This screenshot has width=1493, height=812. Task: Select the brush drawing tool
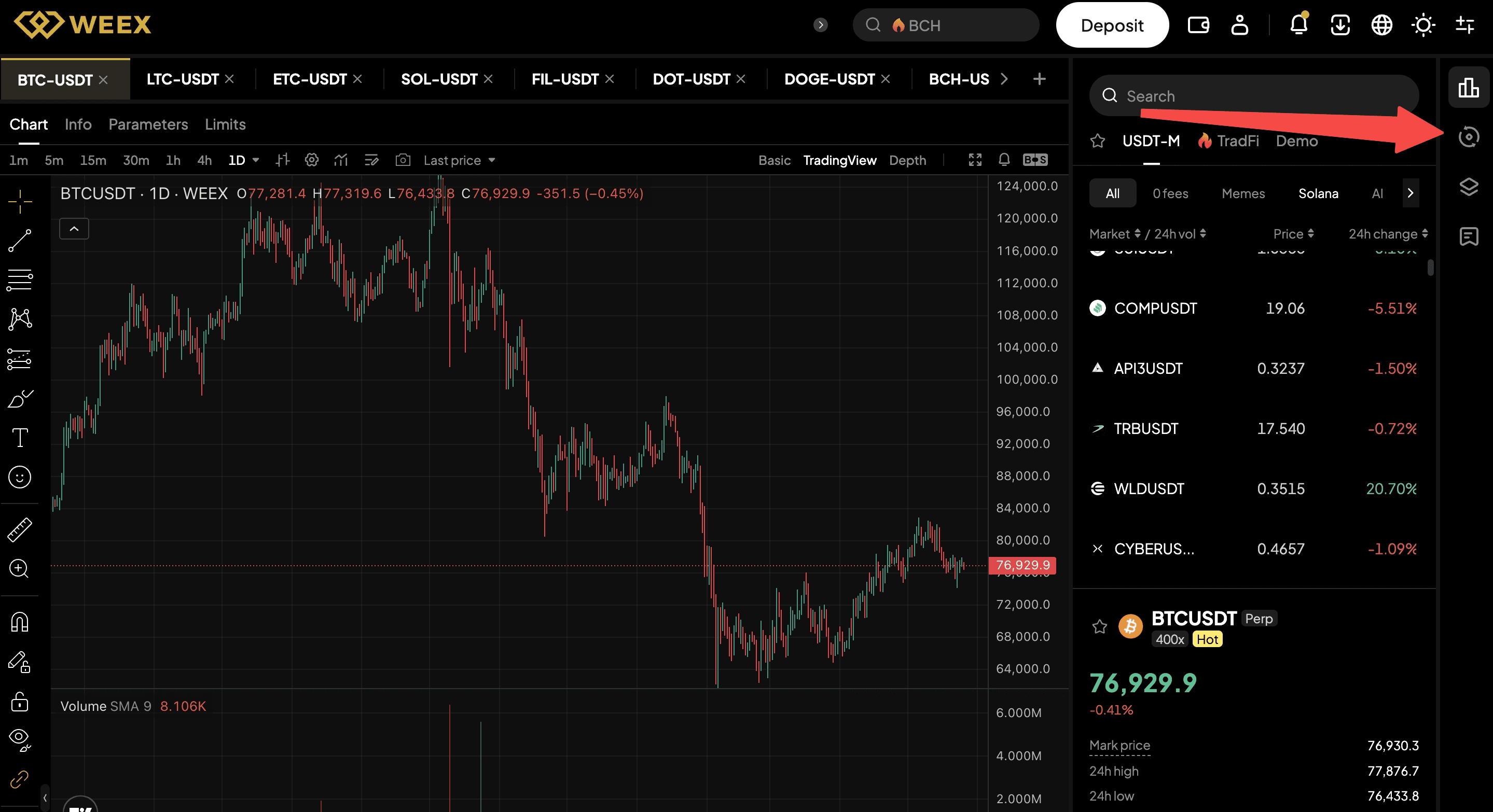point(20,398)
